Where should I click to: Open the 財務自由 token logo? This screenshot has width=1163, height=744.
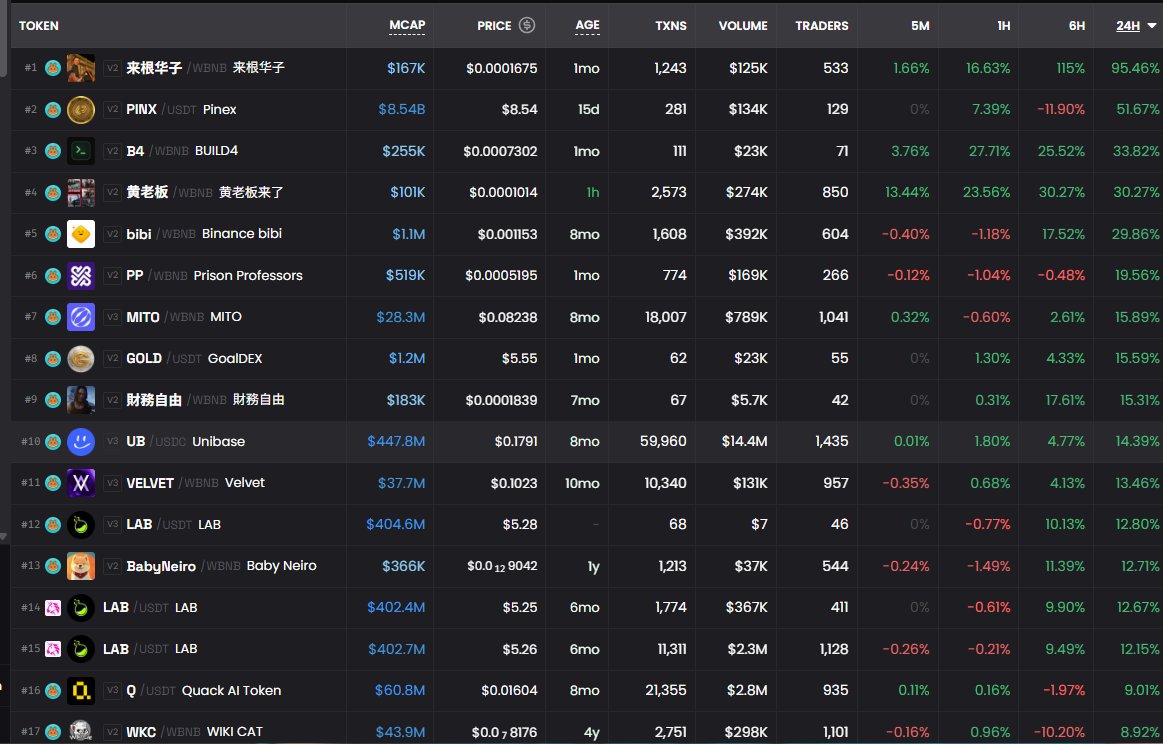[x=81, y=401]
